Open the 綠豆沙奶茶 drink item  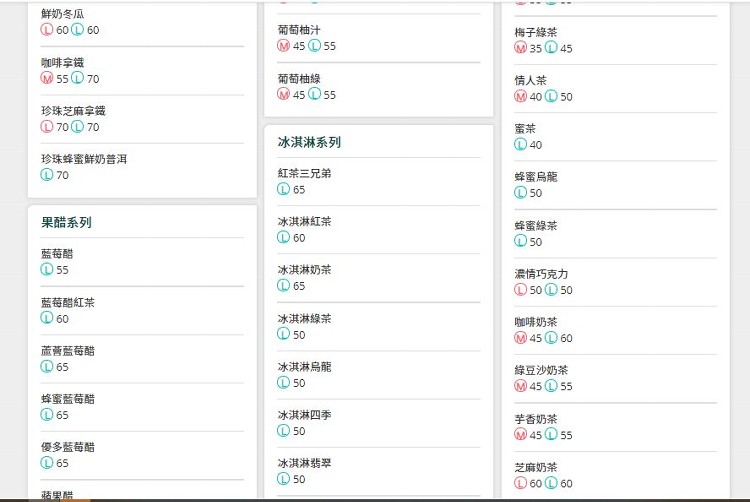tap(541, 370)
